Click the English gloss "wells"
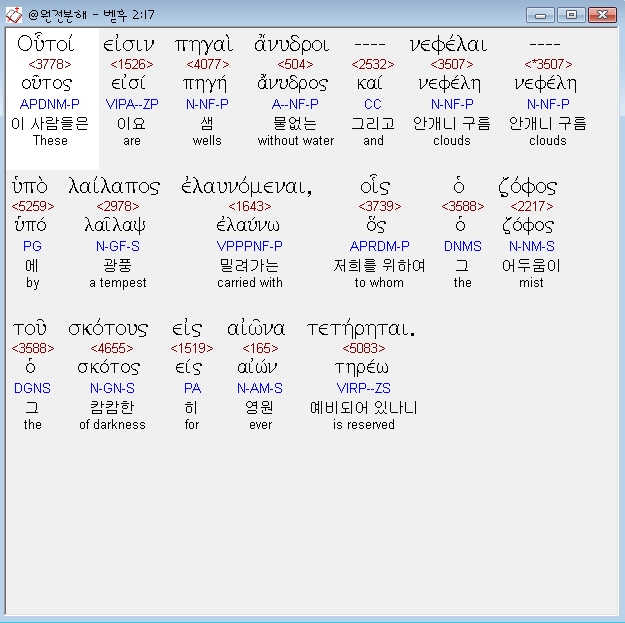Viewport: 625px width, 623px height. [x=207, y=141]
